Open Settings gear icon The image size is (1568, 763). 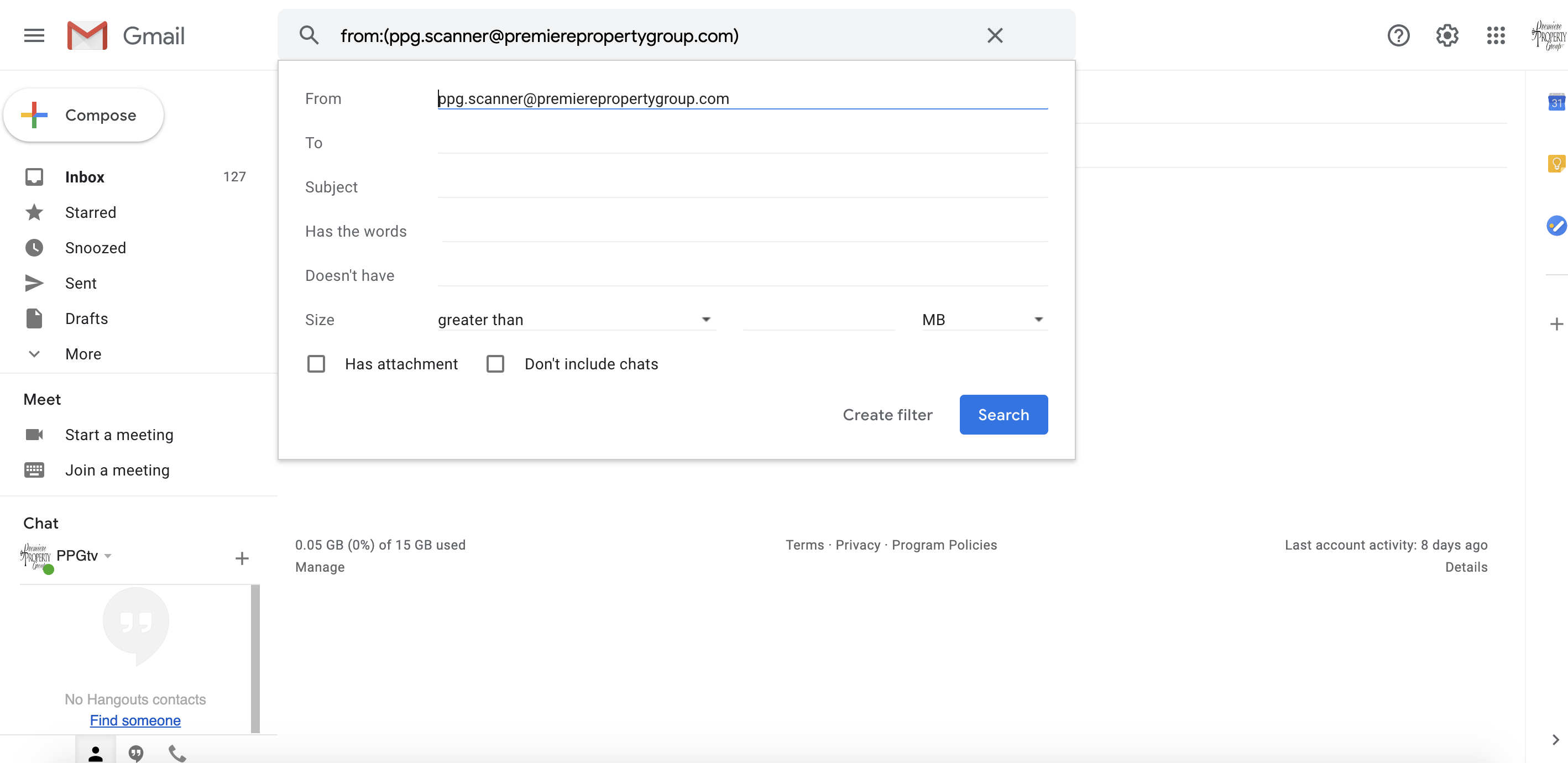1447,35
